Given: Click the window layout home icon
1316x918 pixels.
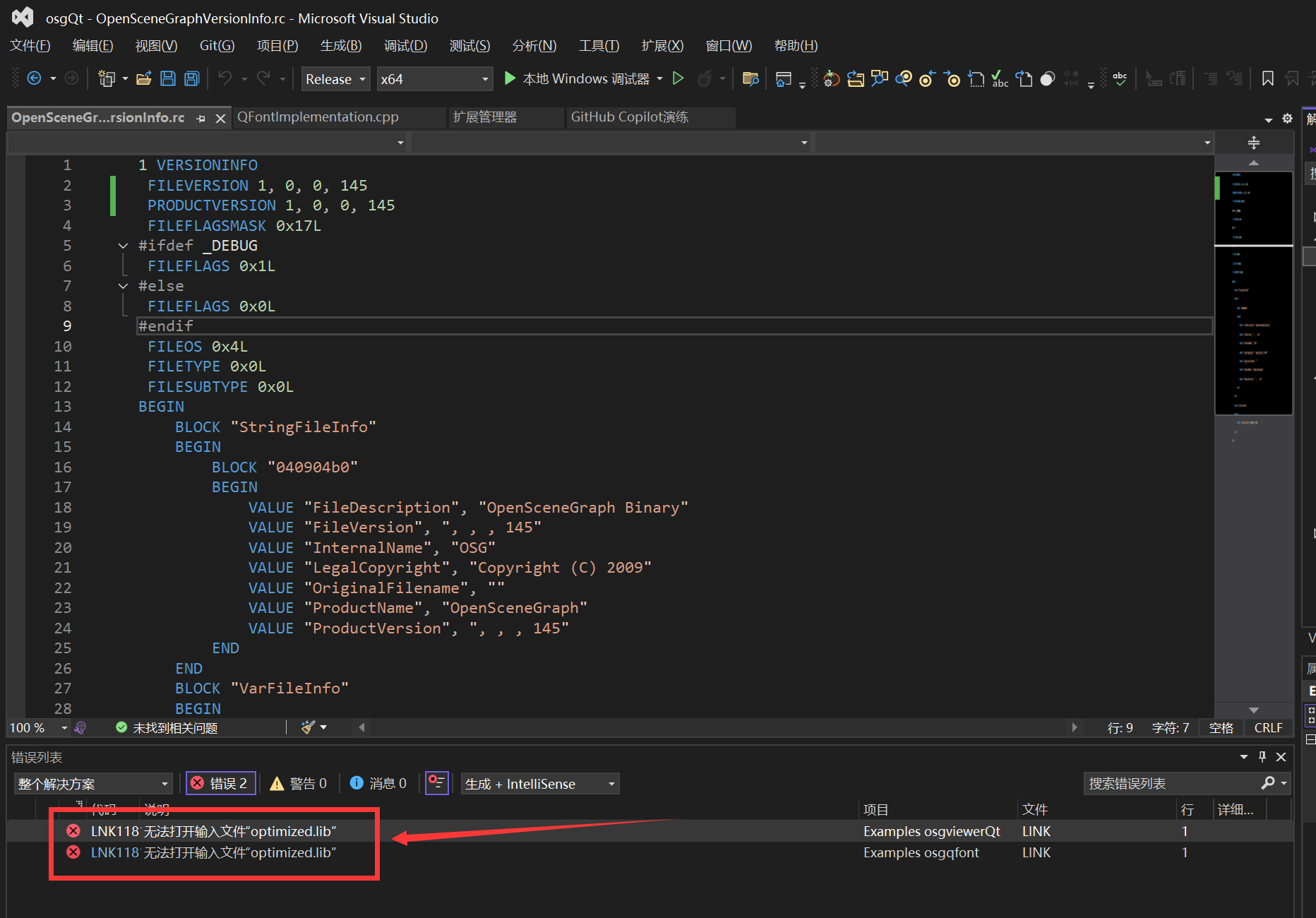Looking at the screenshot, I should [x=783, y=78].
